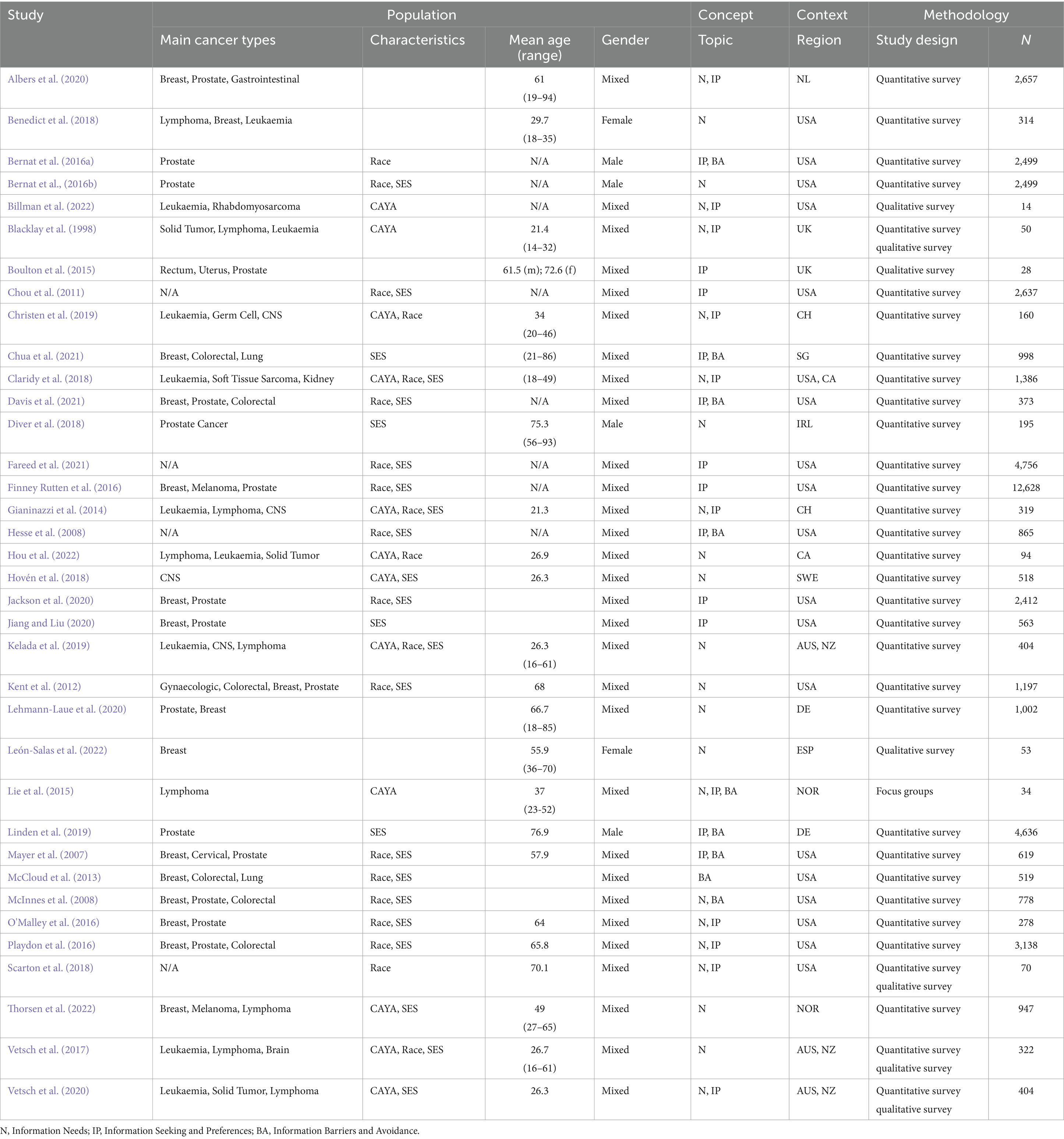Select the Claridy et al. (2018) link
Image resolution: width=1064 pixels, height=1139 pixels.
coord(50,379)
